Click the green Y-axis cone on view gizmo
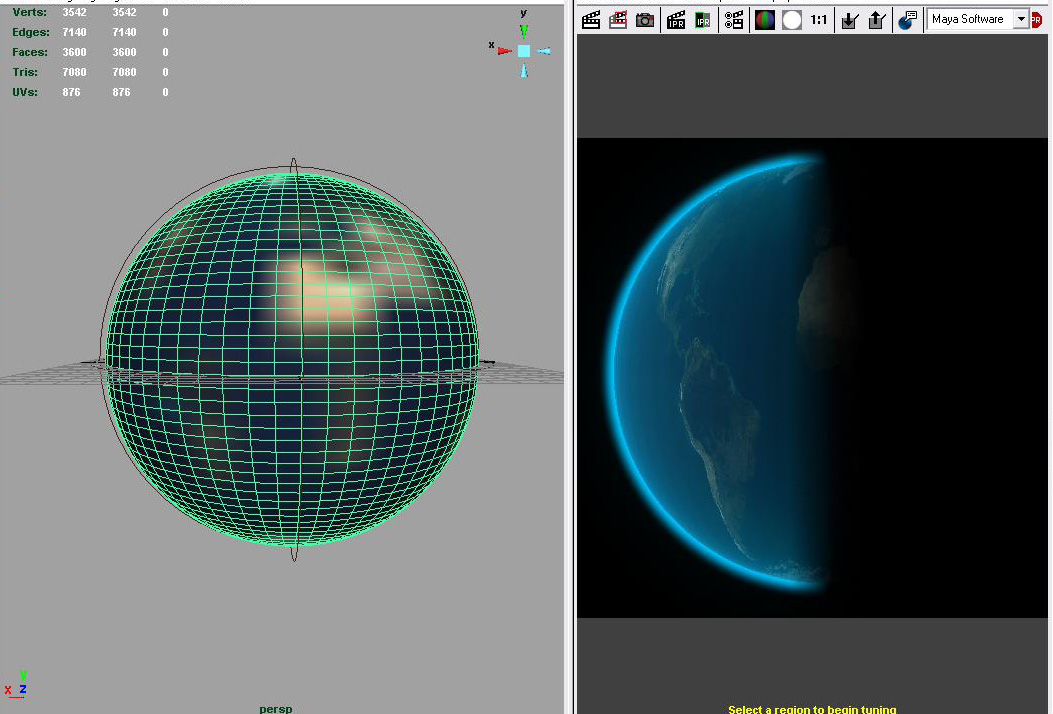Screen dimensions: 1053x714 (x=524, y=32)
